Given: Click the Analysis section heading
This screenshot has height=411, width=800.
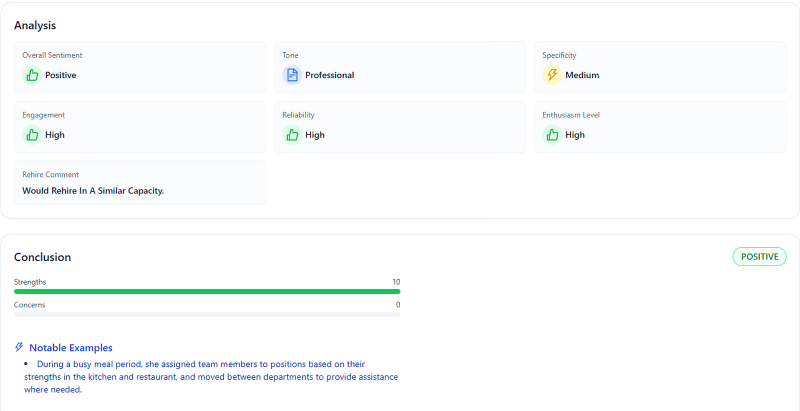Looking at the screenshot, I should pos(35,25).
